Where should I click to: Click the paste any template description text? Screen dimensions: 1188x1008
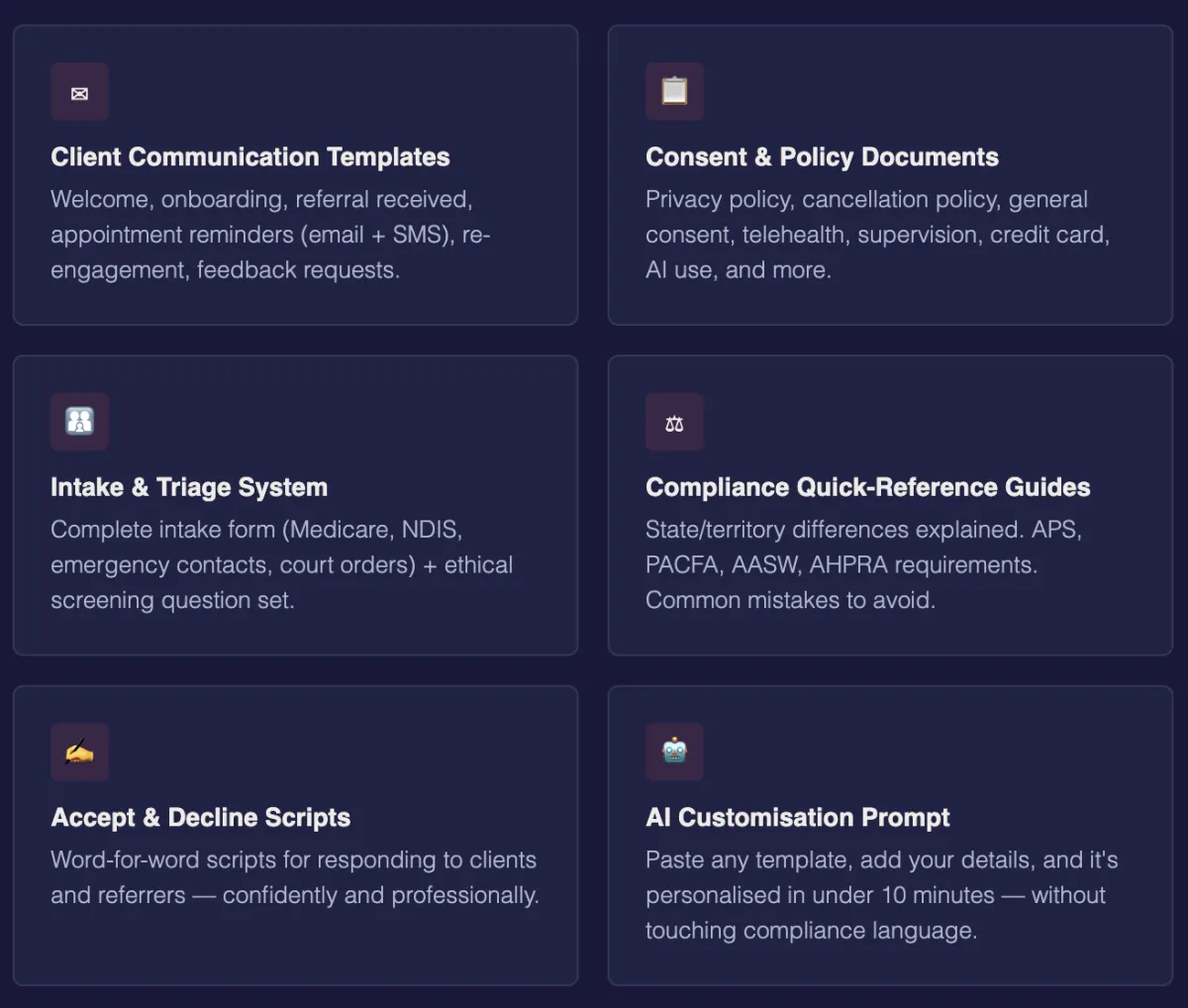(881, 895)
